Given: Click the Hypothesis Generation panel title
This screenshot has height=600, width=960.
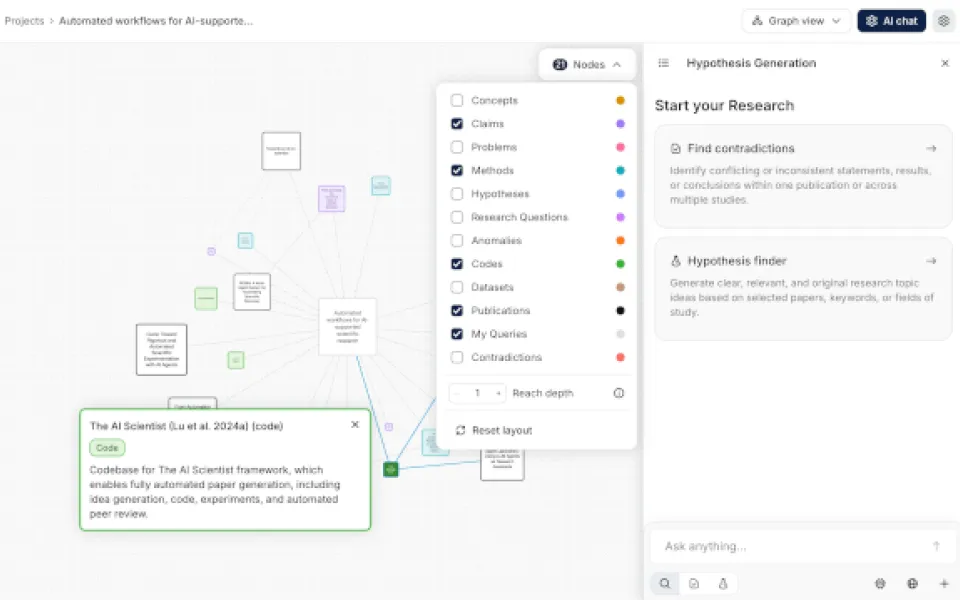Looking at the screenshot, I should point(751,63).
